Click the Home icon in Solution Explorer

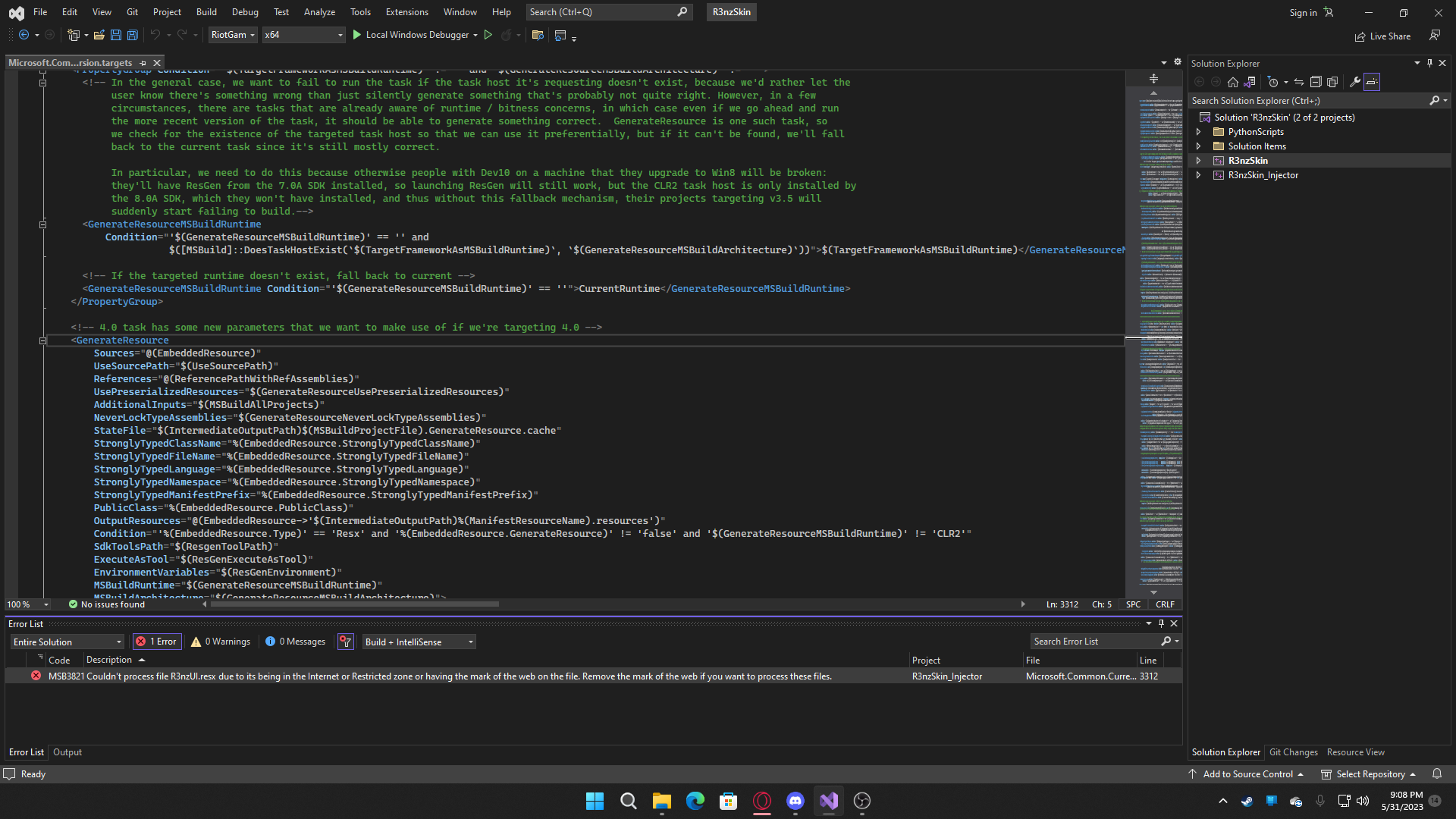1232,81
